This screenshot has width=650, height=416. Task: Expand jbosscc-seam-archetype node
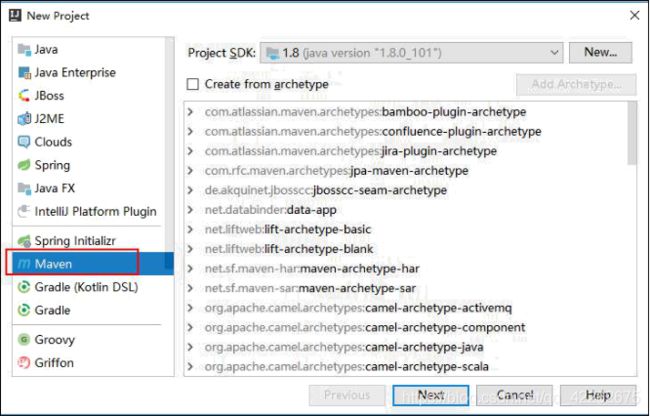[x=190, y=190]
